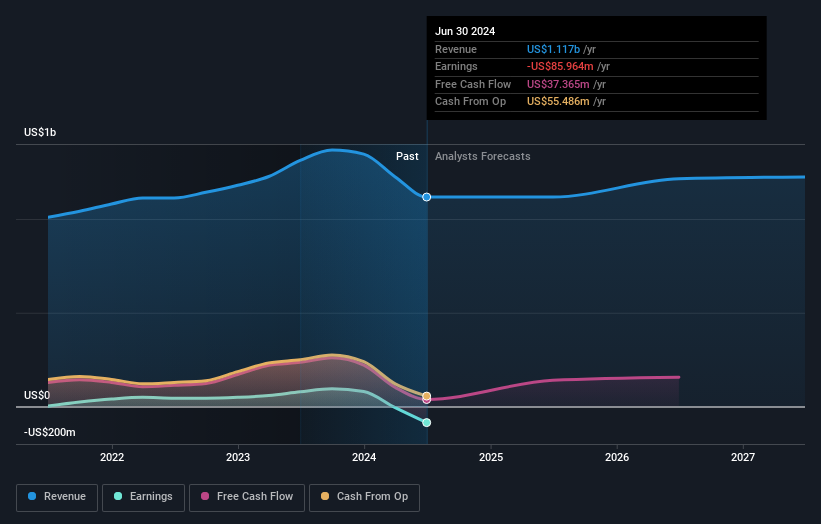Screen dimensions: 821x524
Task: Click the Cash From Op row label in tooltip
Action: (470, 102)
